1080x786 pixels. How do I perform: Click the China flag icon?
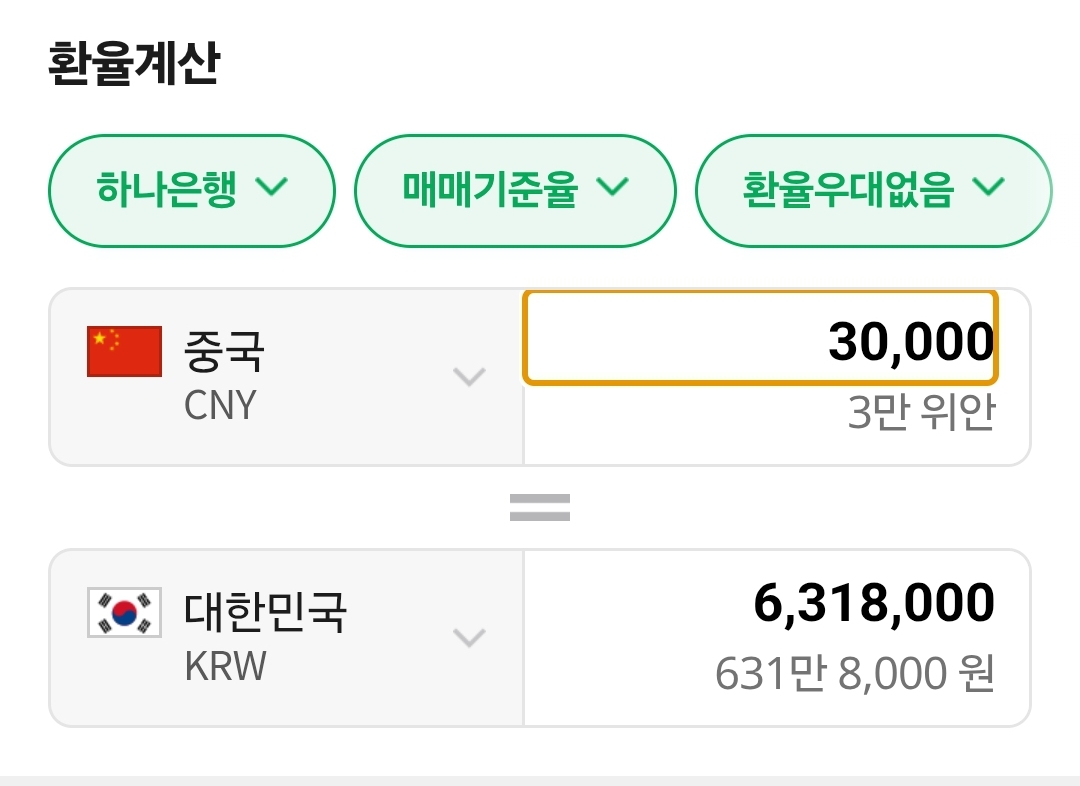[x=124, y=351]
